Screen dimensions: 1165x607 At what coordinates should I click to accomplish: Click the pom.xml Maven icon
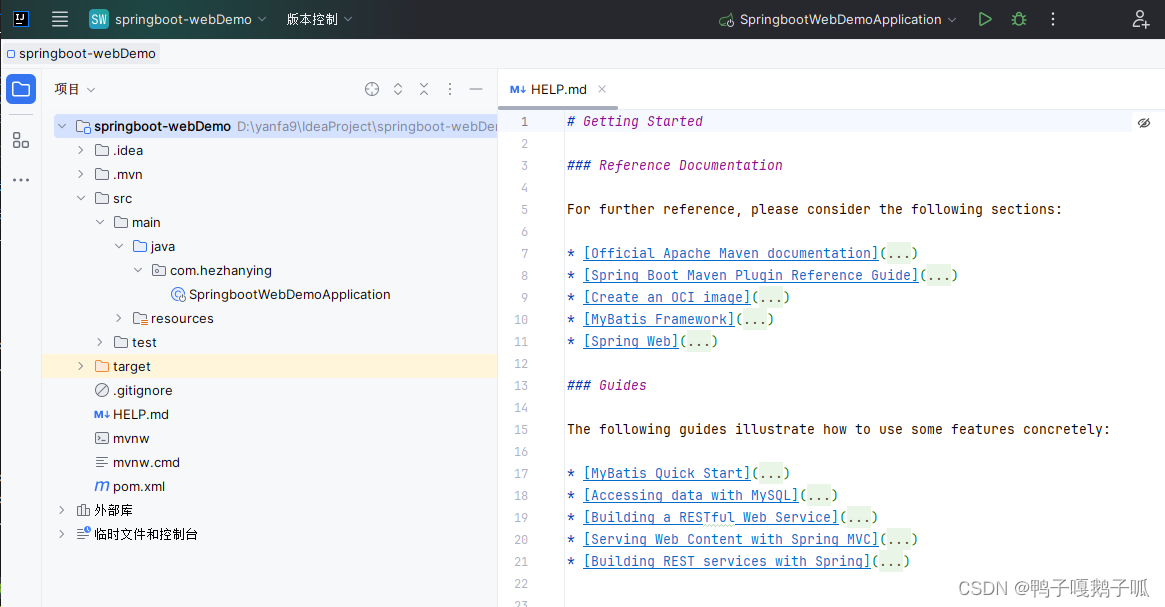[102, 487]
